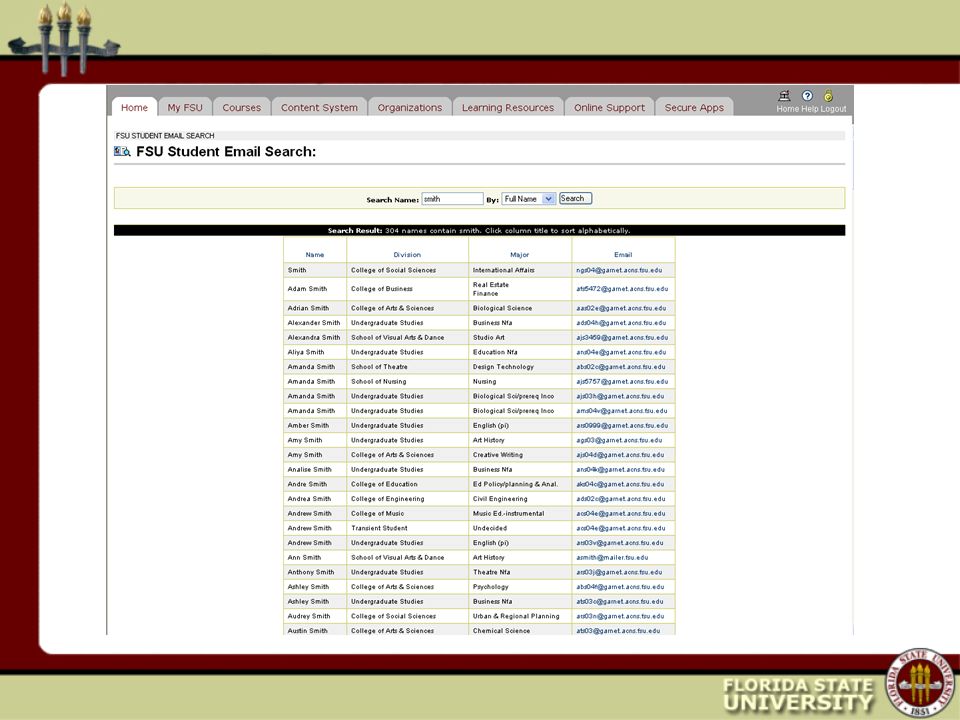The height and width of the screenshot is (720, 960).
Task: Open the Content System tab
Action: pos(319,107)
